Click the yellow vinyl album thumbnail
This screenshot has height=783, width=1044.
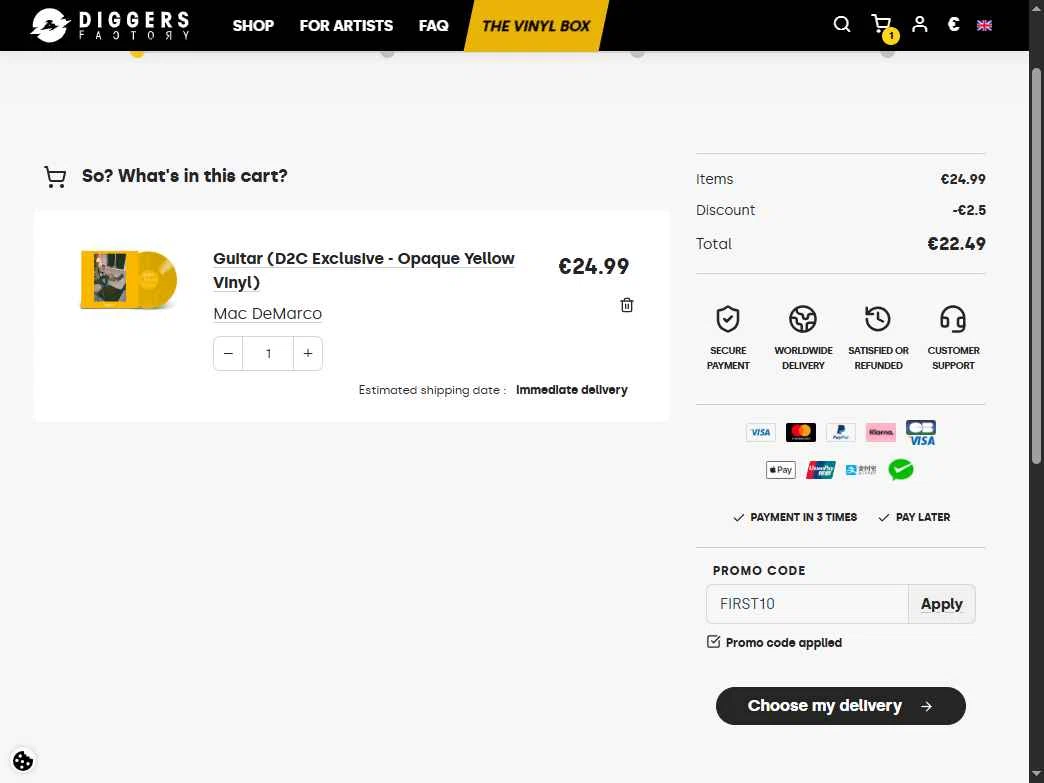[x=129, y=279]
